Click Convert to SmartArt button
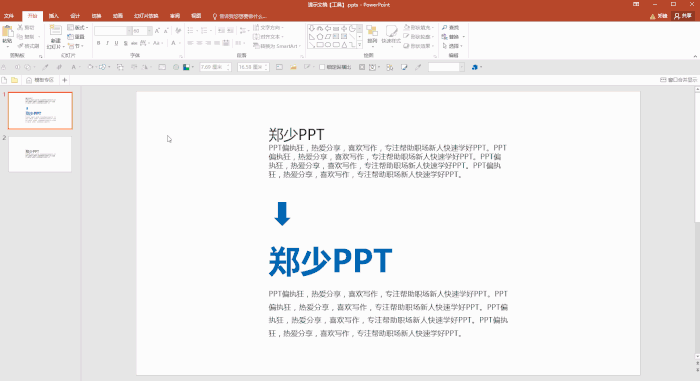700x381 pixels. click(x=277, y=46)
